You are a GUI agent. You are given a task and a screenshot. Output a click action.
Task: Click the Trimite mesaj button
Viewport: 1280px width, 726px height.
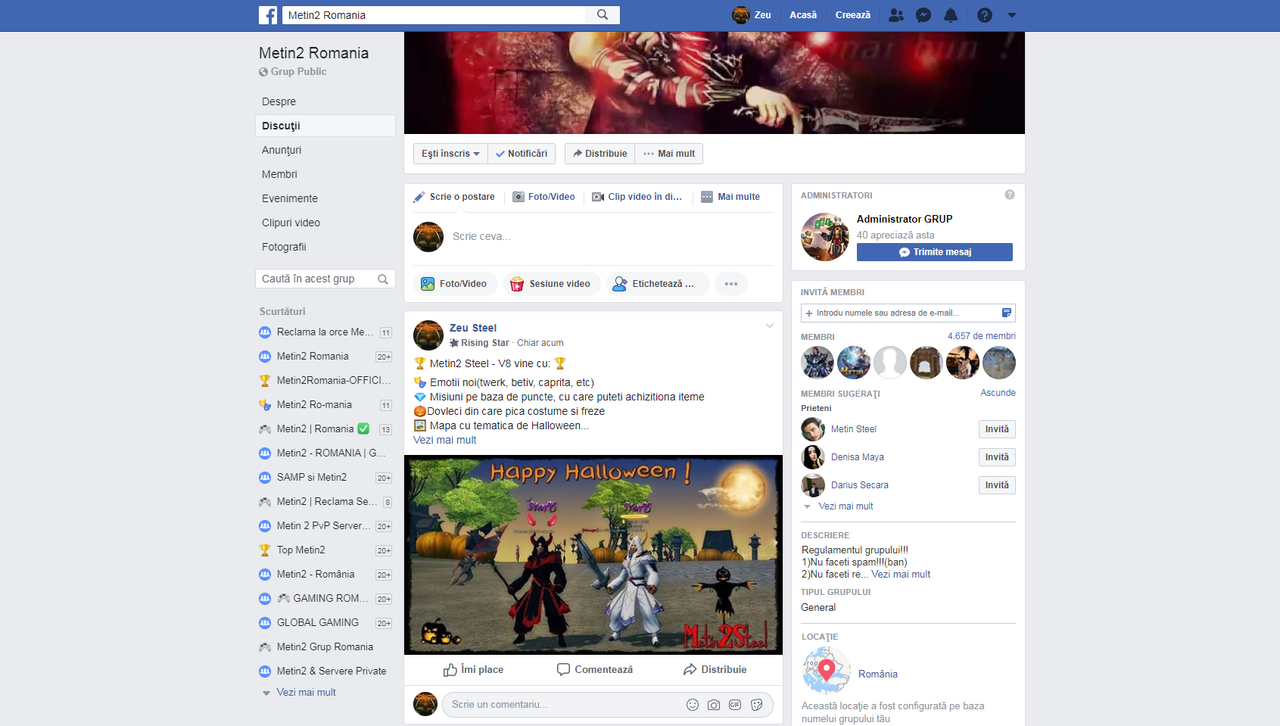click(934, 251)
